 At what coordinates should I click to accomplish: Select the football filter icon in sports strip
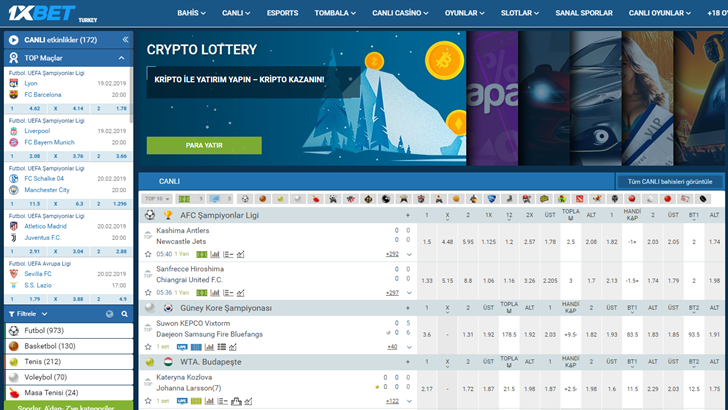coord(245,199)
